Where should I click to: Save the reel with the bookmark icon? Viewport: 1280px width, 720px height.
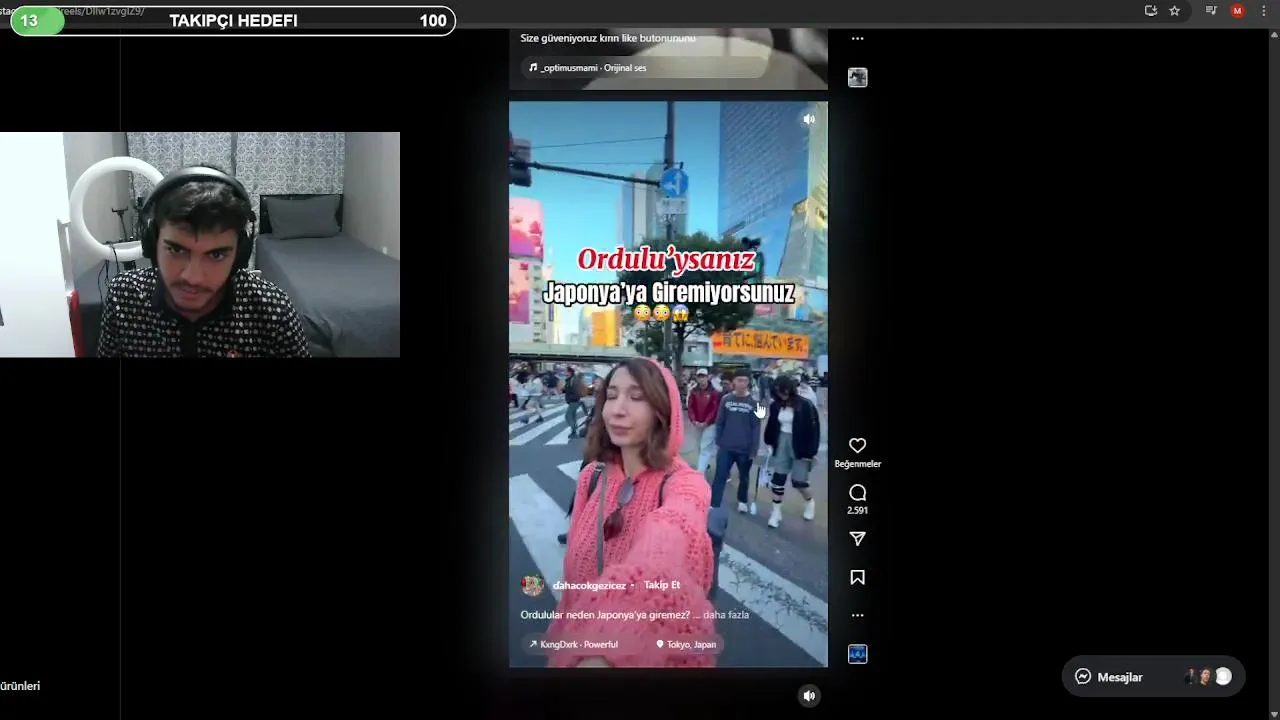point(857,577)
